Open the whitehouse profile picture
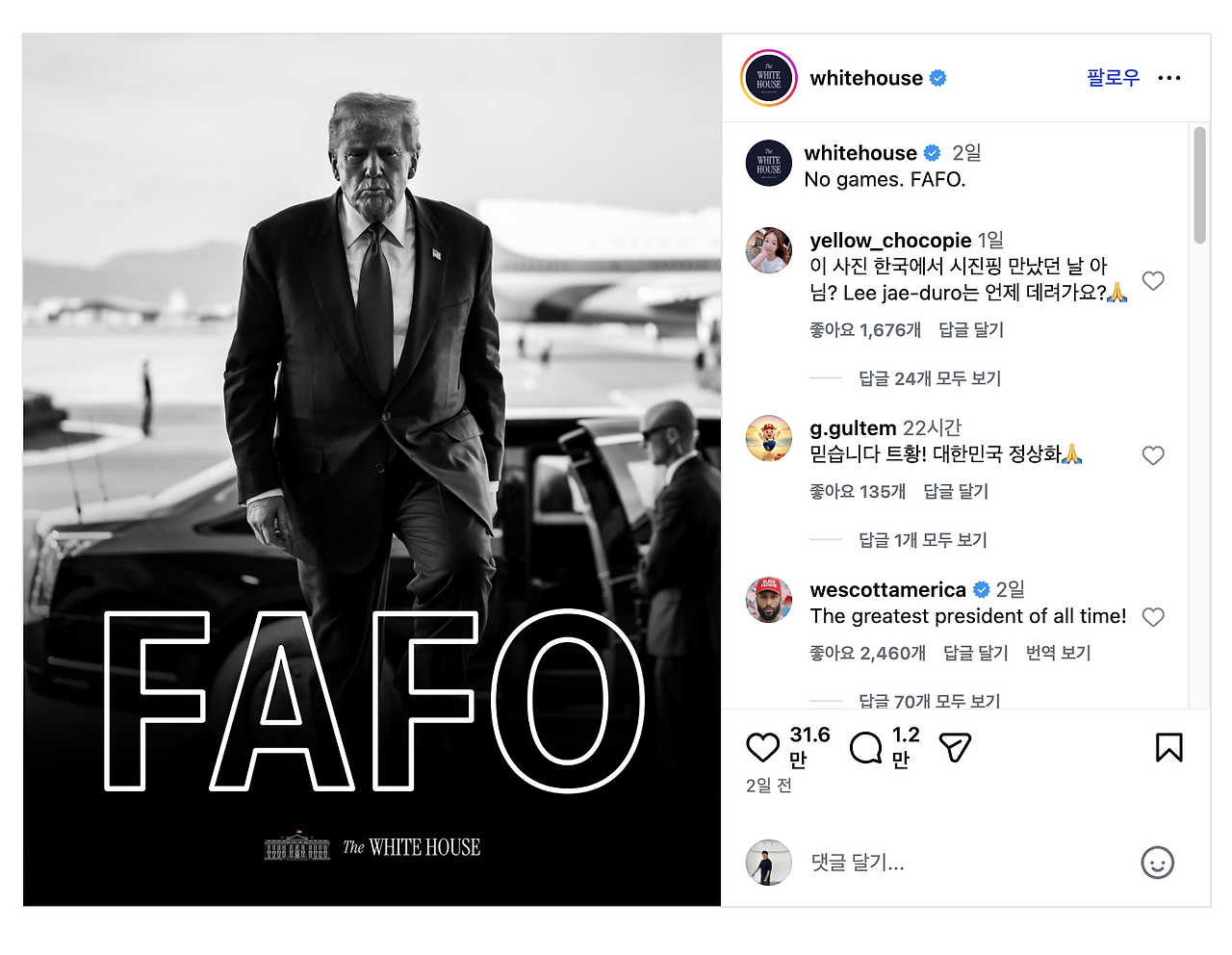 pyautogui.click(x=768, y=78)
